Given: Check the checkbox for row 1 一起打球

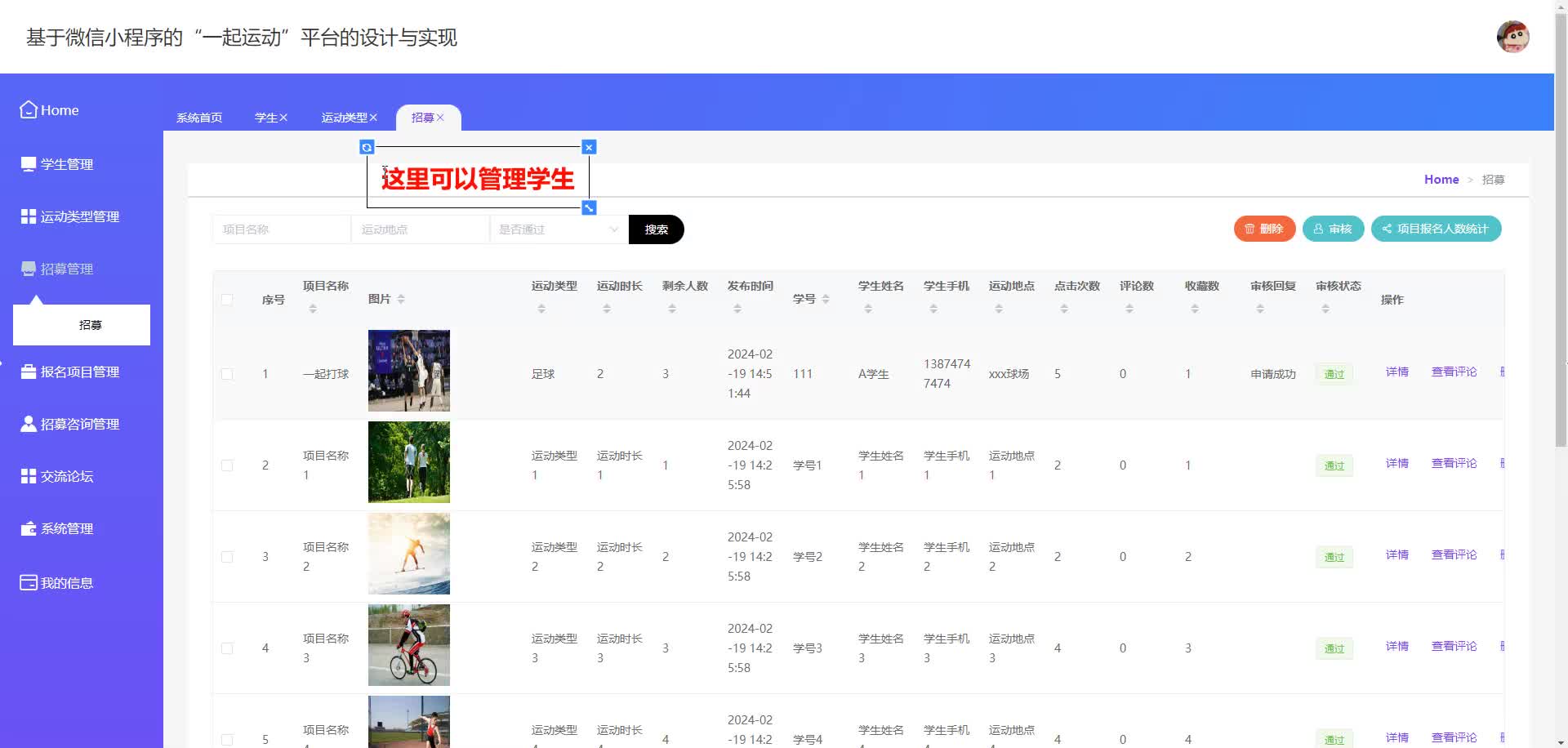Looking at the screenshot, I should click(227, 374).
